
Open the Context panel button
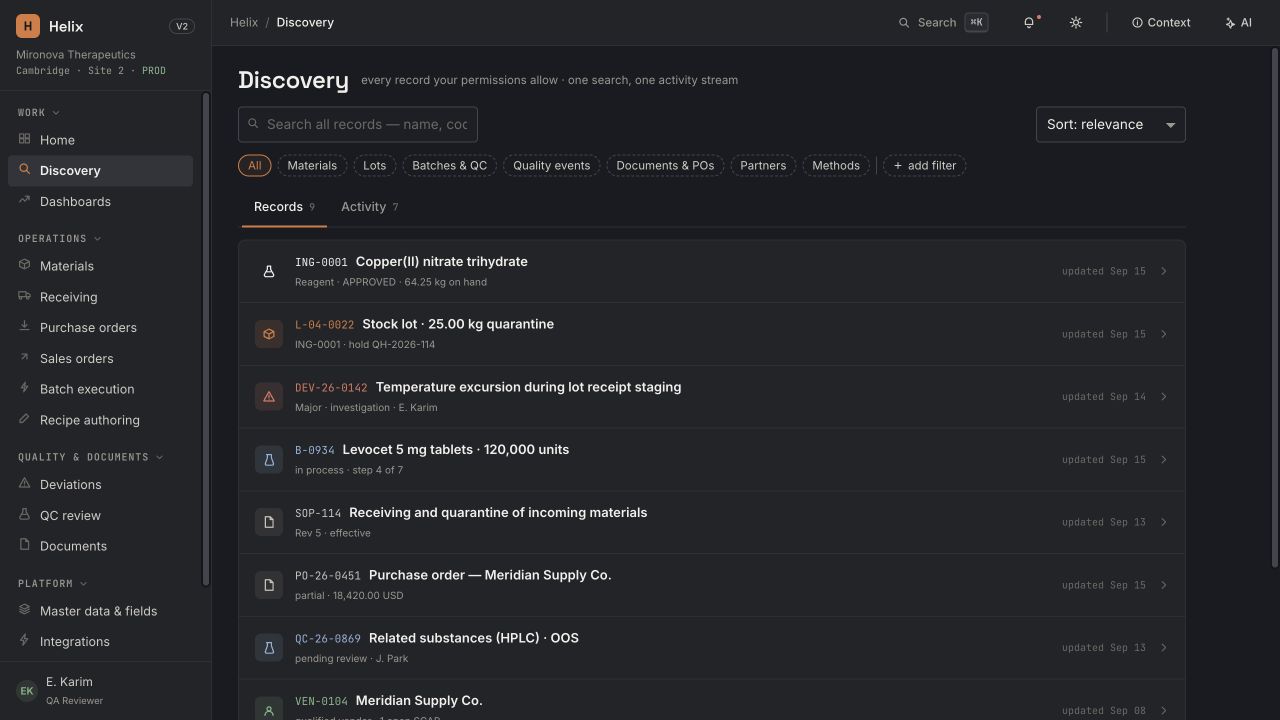1161,22
